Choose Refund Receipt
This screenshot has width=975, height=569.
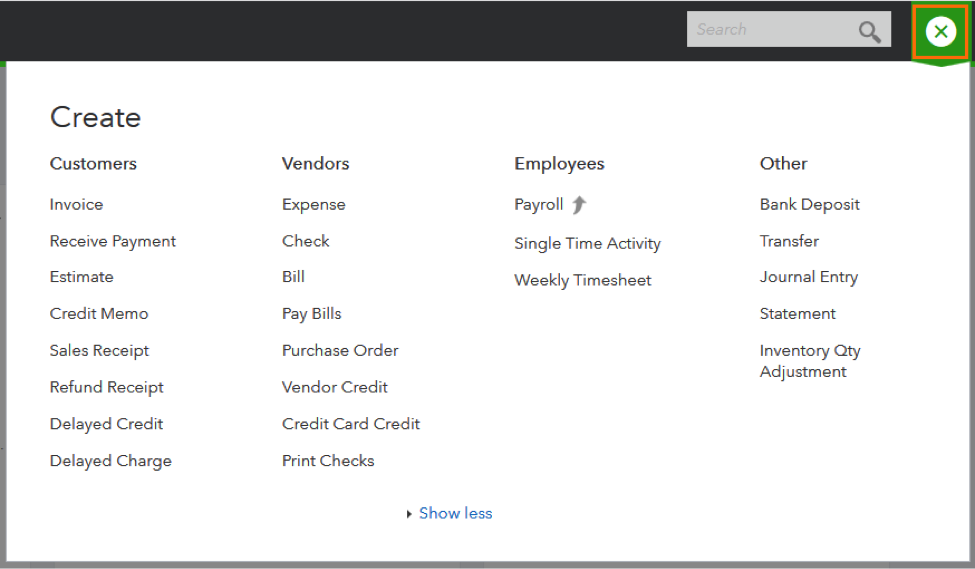[x=106, y=387]
